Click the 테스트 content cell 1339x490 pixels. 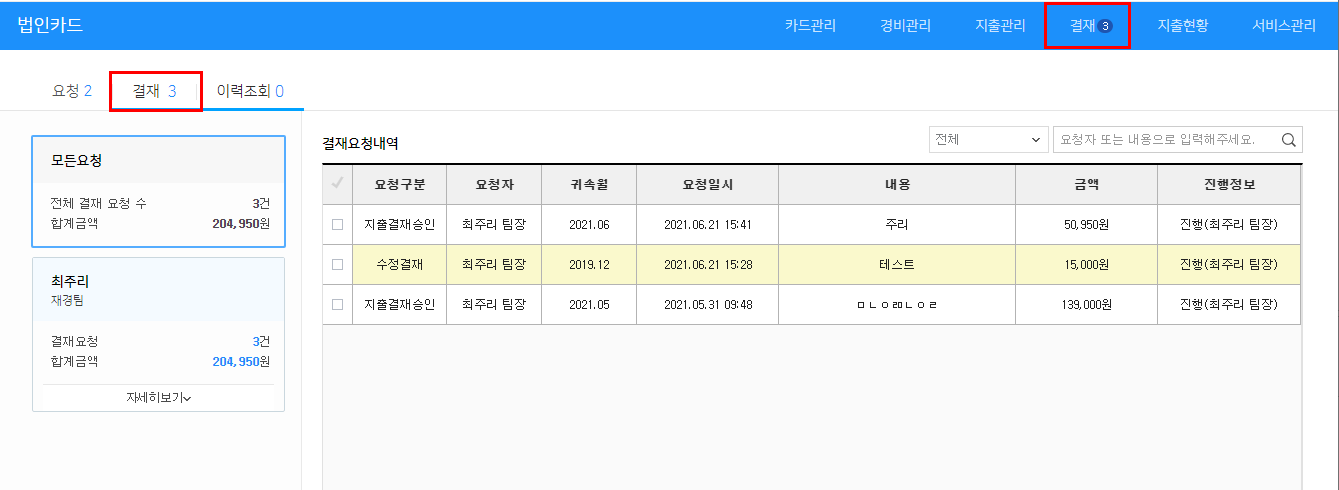click(x=896, y=265)
